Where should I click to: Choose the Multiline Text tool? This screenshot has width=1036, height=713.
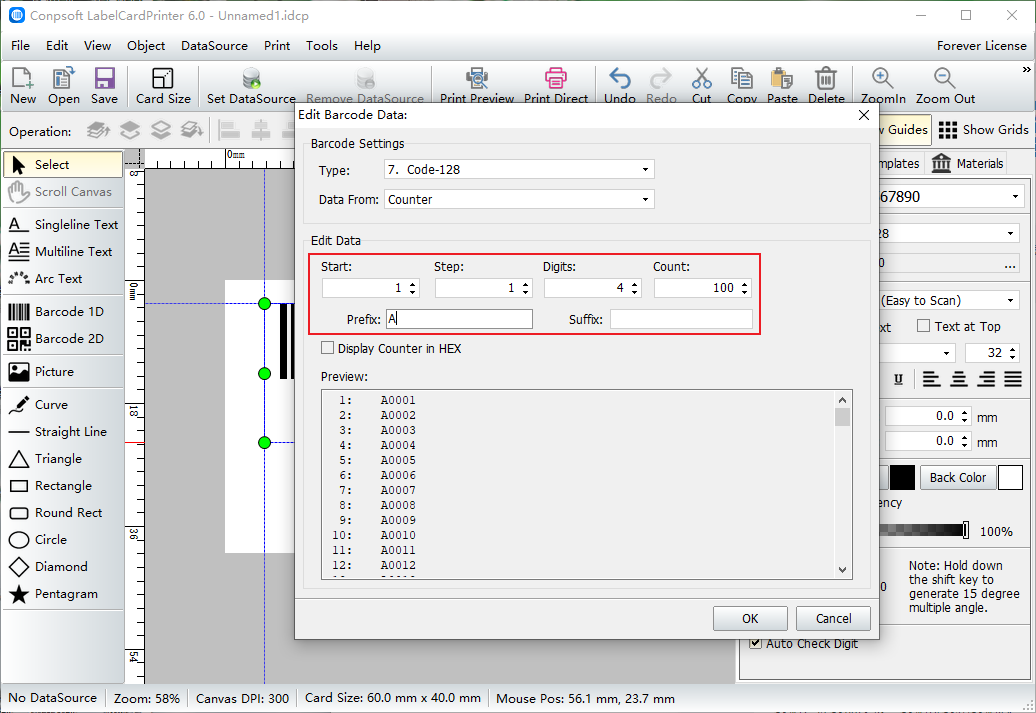click(x=63, y=252)
